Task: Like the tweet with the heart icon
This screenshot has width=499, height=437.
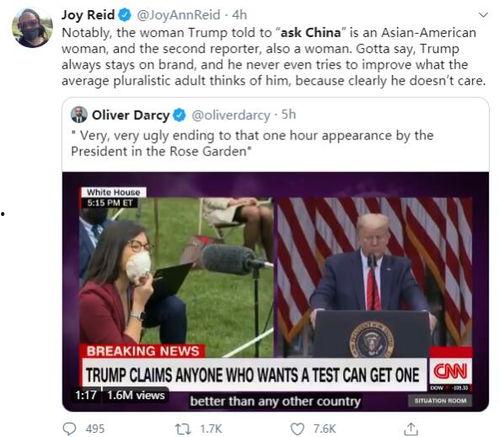Action: tap(297, 429)
